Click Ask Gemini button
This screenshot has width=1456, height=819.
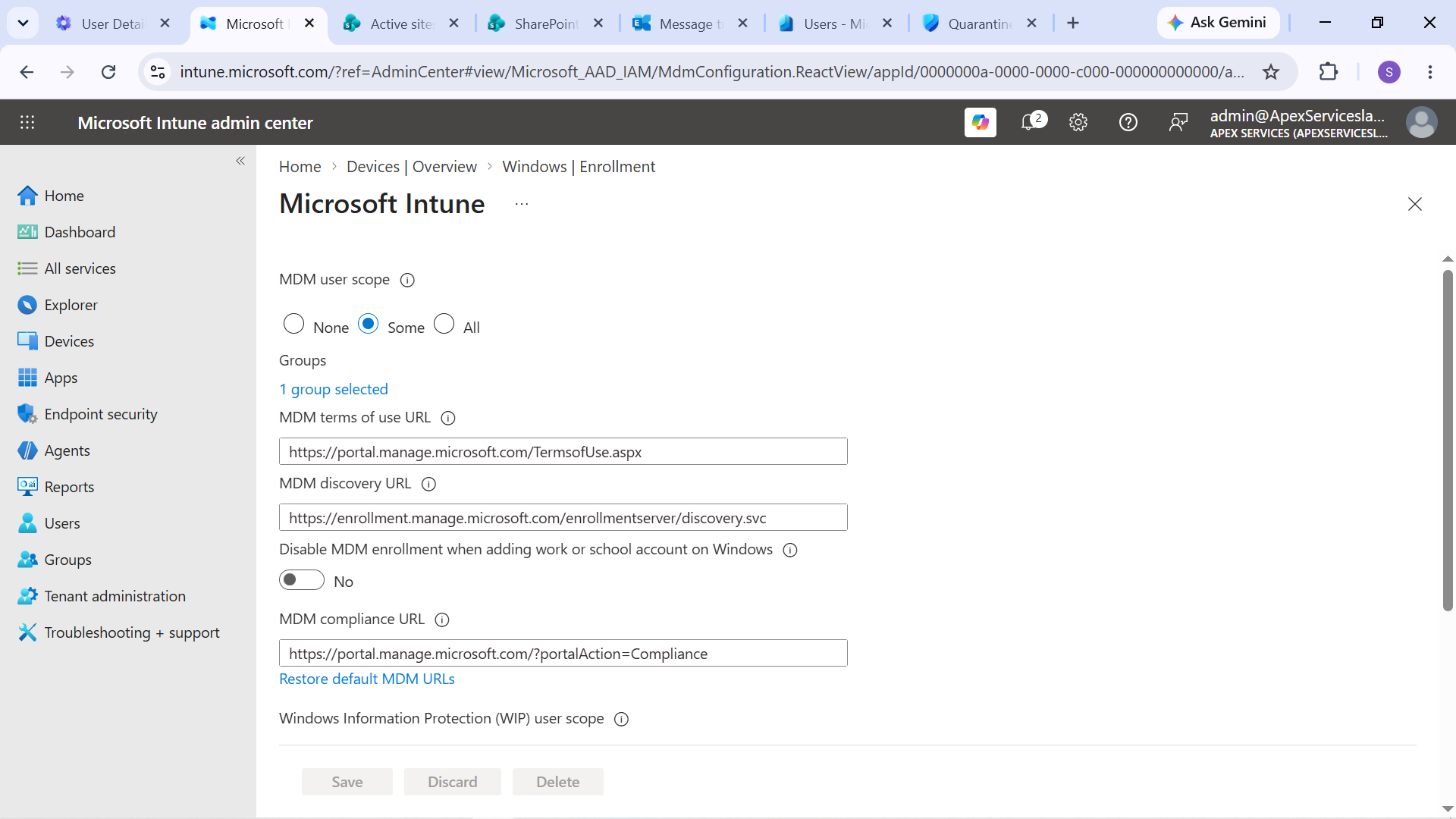click(1218, 23)
